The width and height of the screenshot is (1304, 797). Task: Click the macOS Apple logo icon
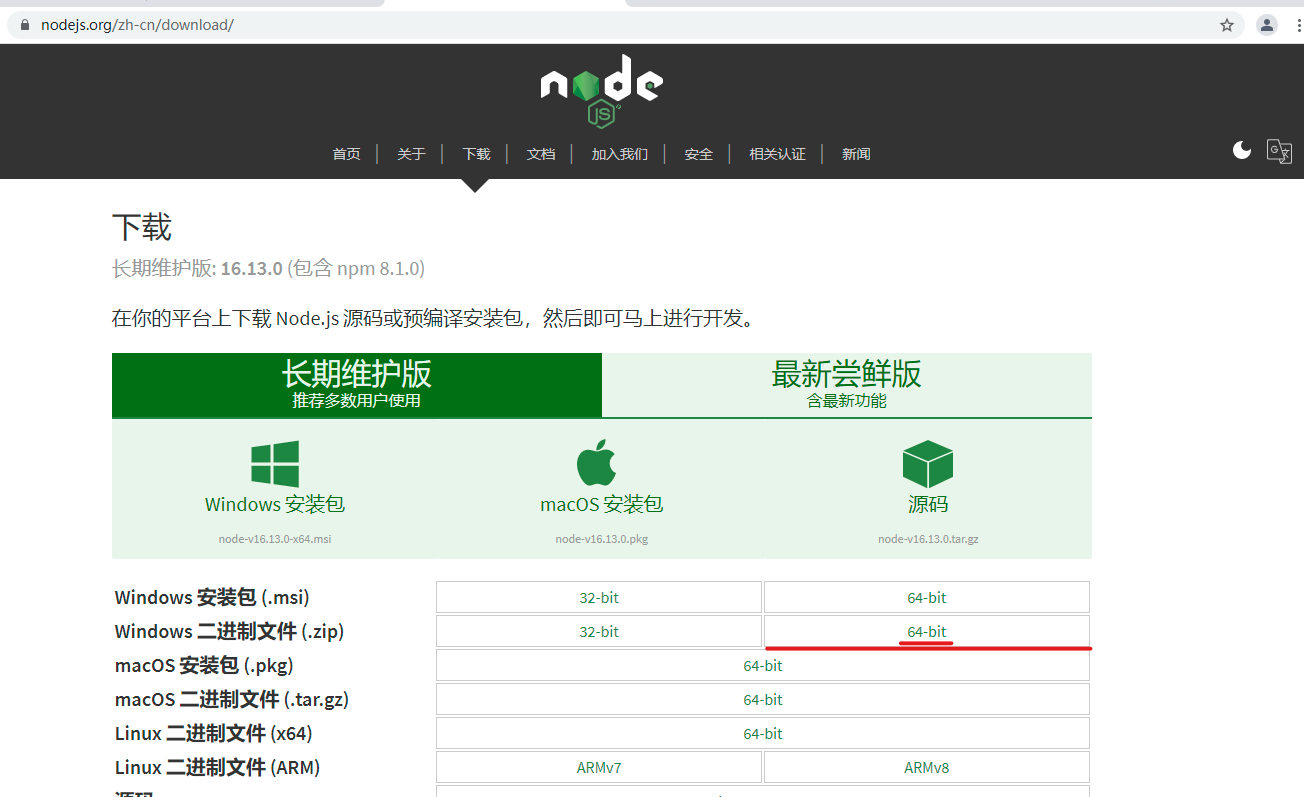pos(600,461)
